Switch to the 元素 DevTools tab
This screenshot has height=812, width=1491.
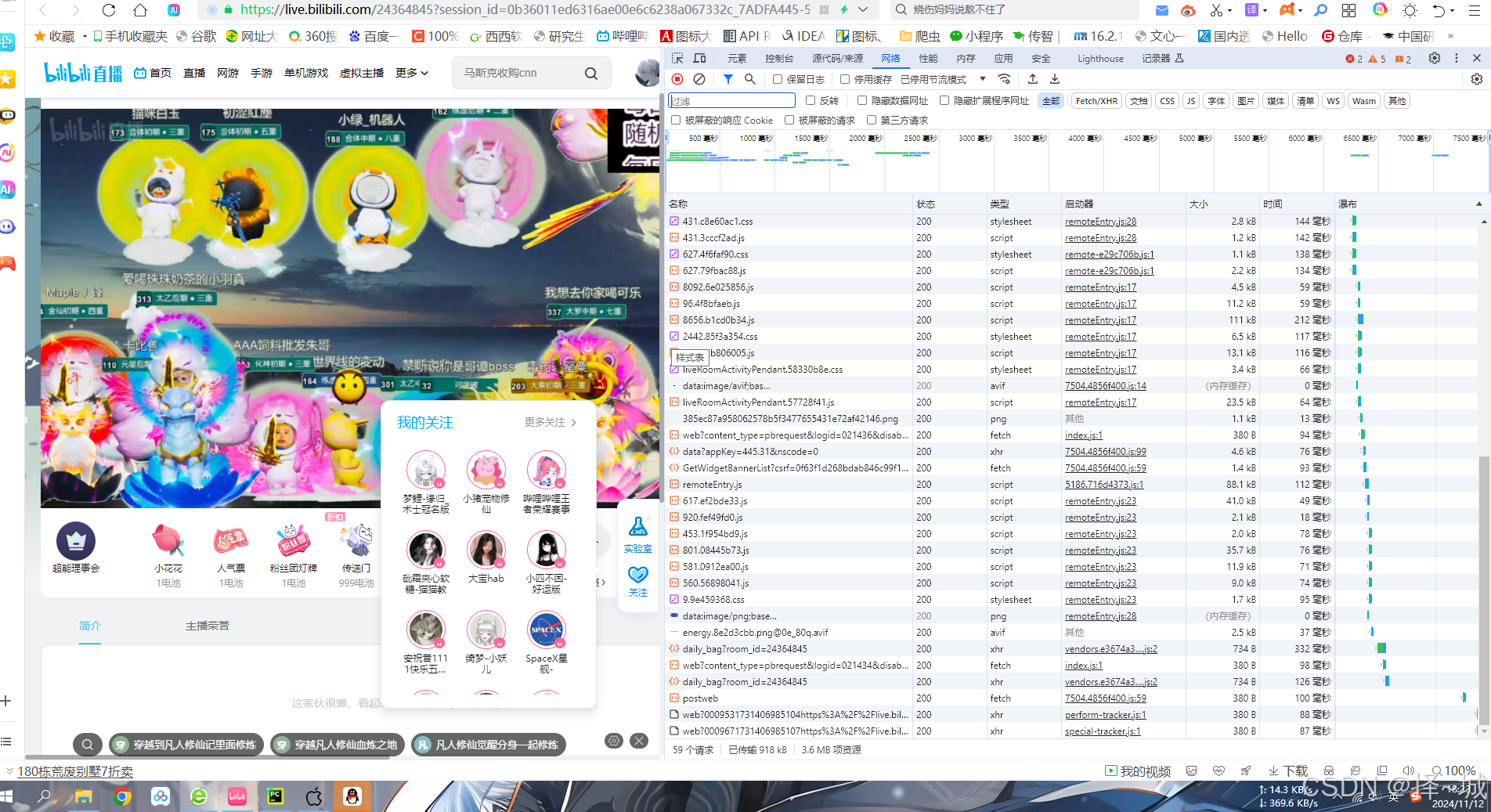[737, 59]
